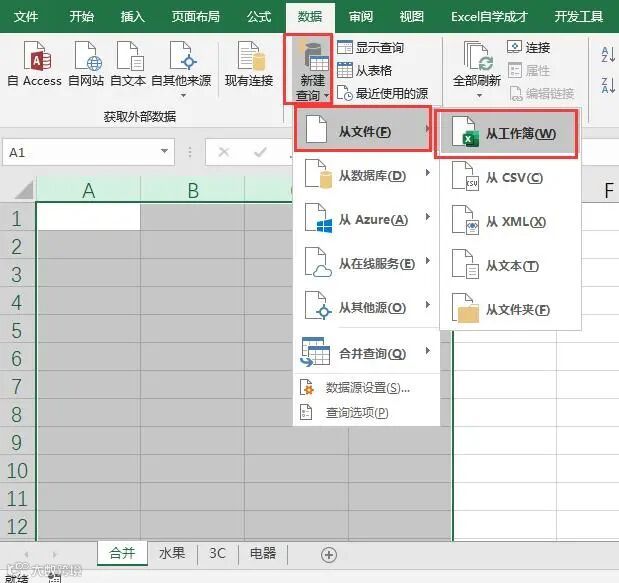Select column F header
Image resolution: width=619 pixels, height=583 pixels.
(608, 190)
